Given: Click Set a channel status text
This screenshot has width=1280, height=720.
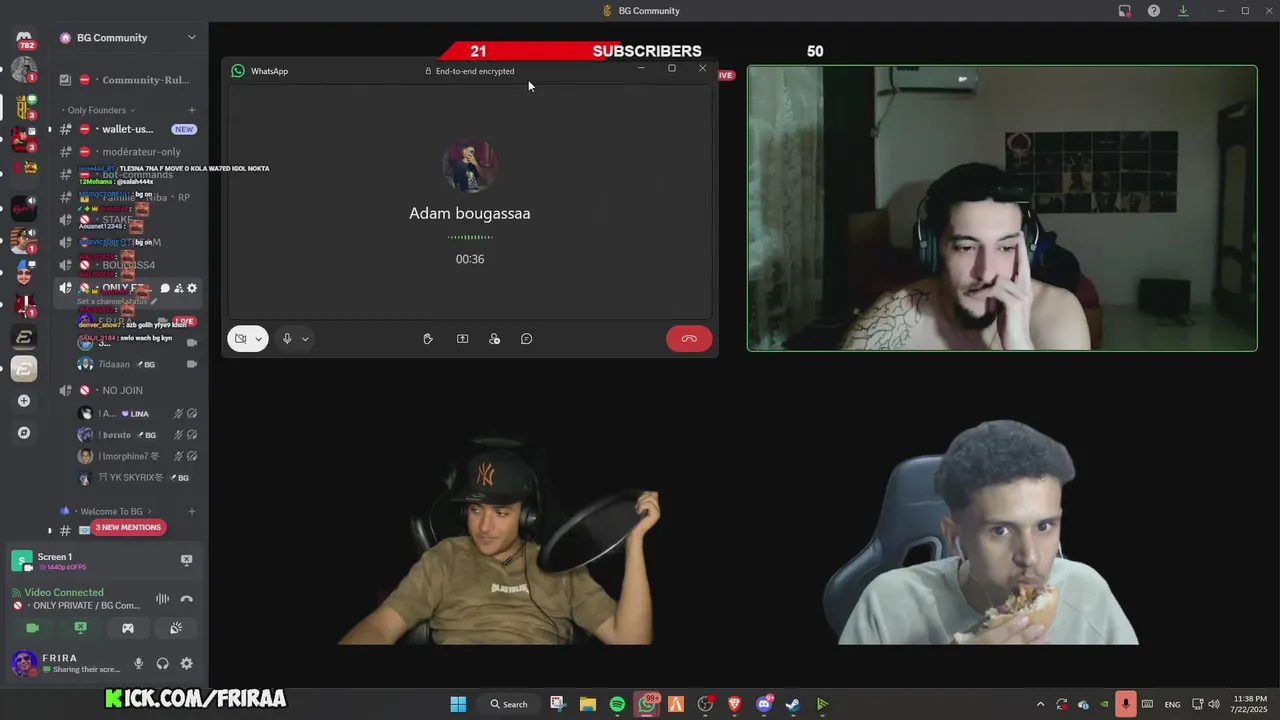Looking at the screenshot, I should [x=117, y=301].
